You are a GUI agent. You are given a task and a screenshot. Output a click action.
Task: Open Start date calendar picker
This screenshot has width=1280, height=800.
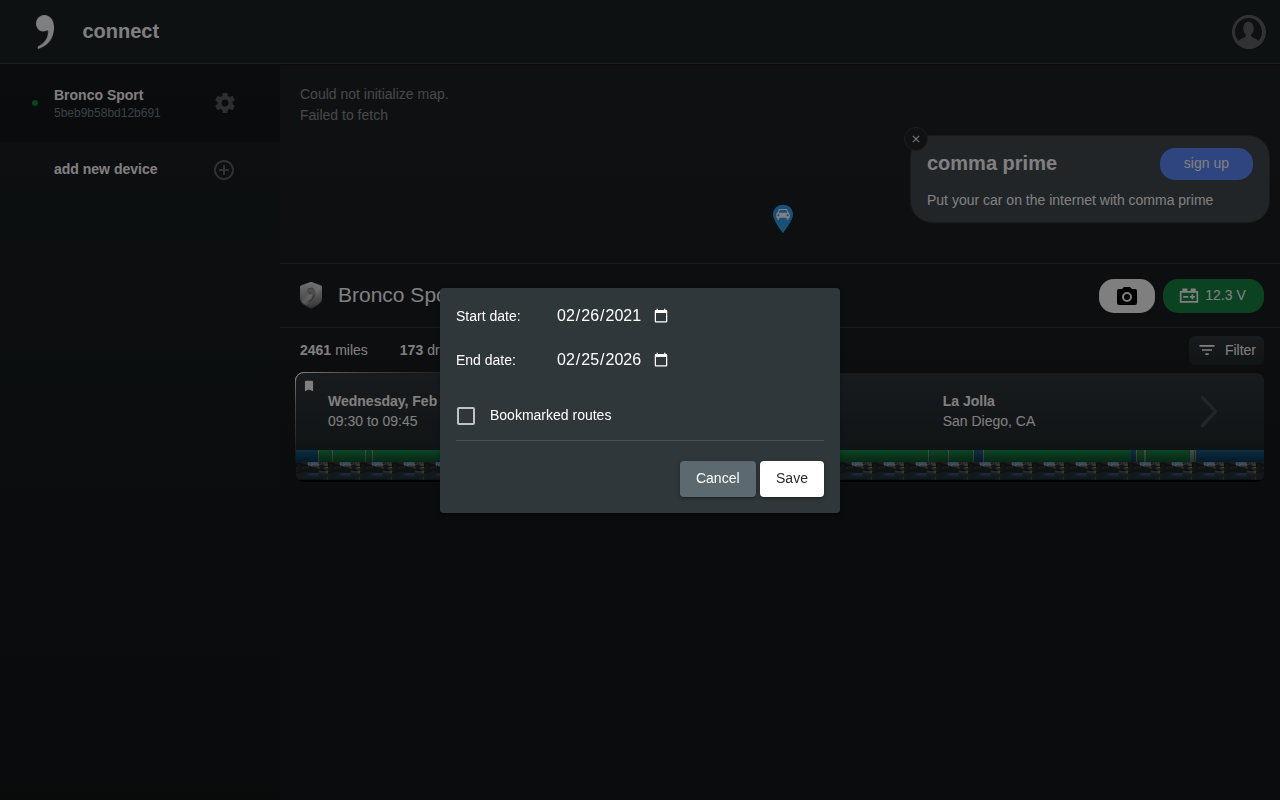(x=661, y=316)
